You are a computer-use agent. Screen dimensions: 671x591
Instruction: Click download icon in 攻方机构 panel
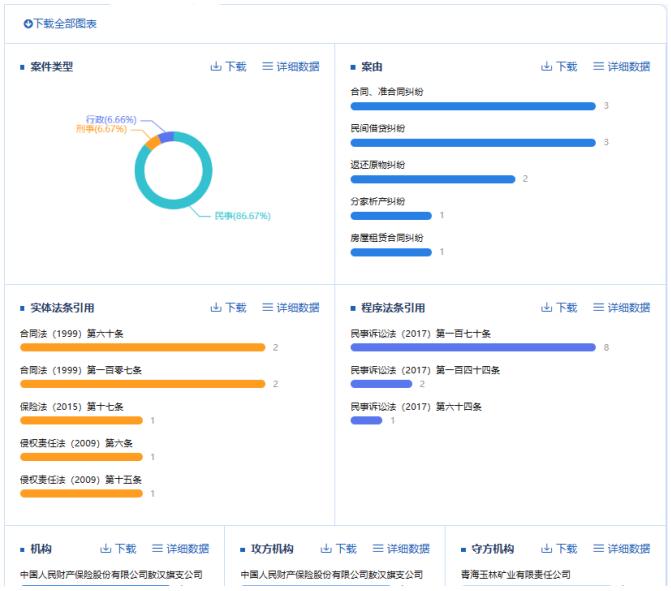[x=326, y=549]
